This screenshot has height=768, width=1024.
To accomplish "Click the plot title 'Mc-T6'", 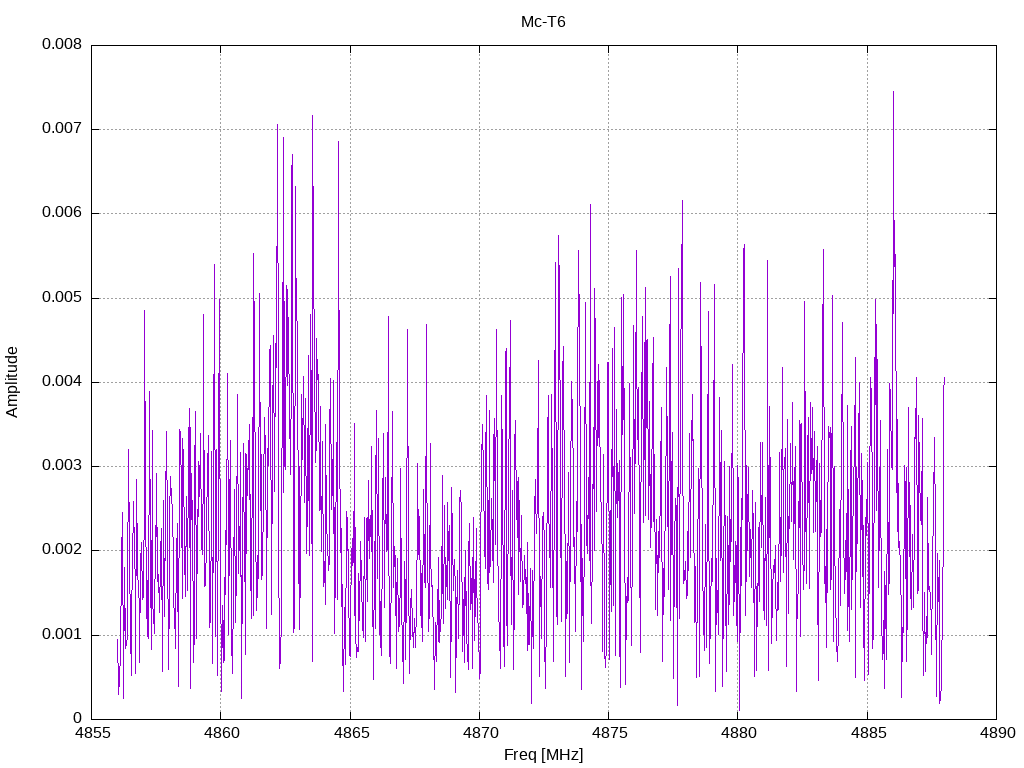I will (x=543, y=22).
